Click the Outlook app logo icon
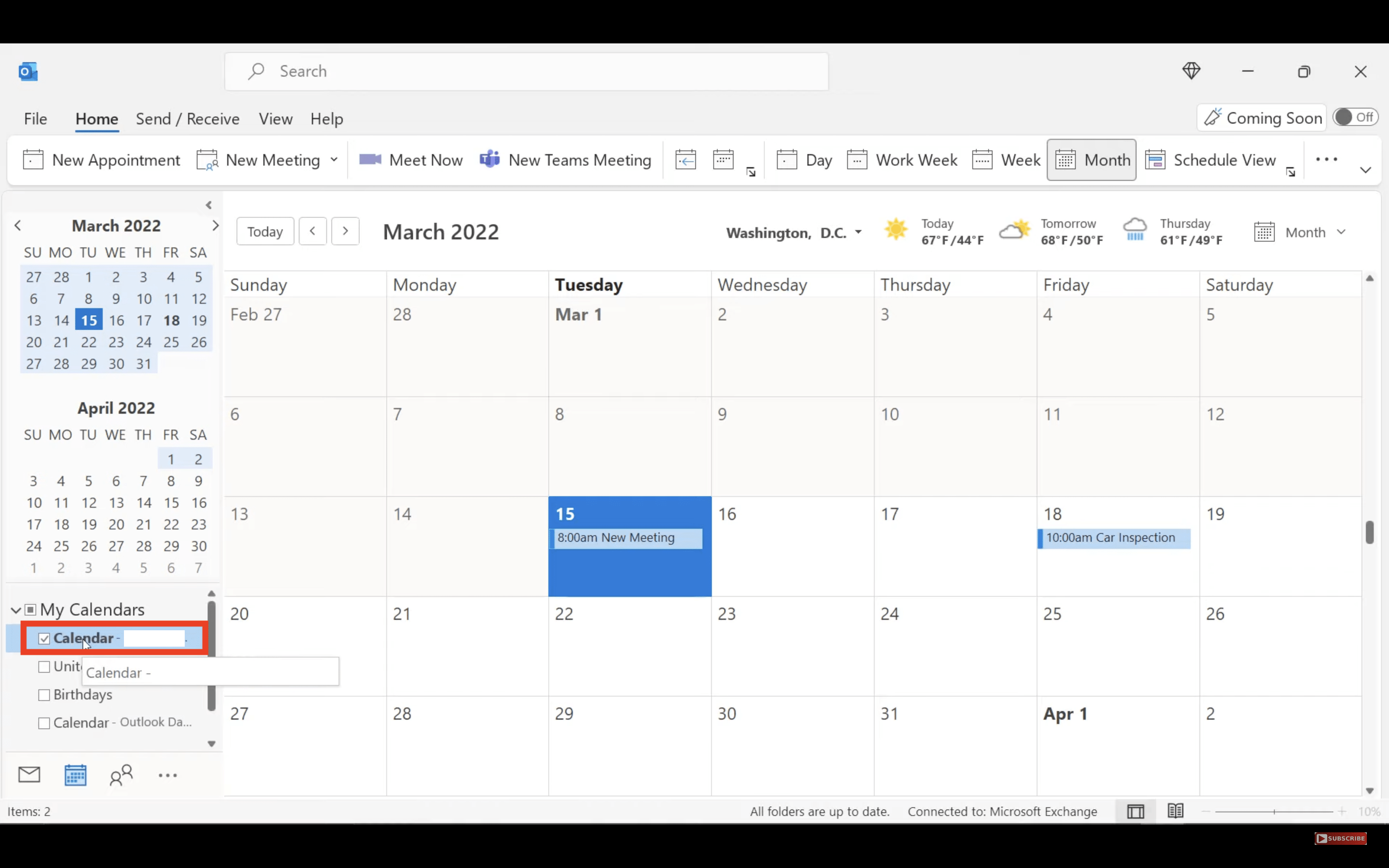 tap(28, 72)
